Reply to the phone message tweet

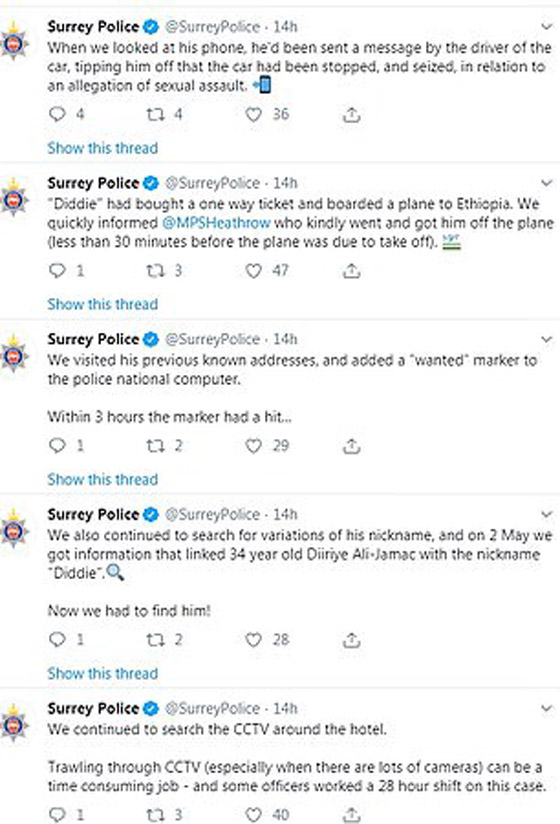pos(57,114)
